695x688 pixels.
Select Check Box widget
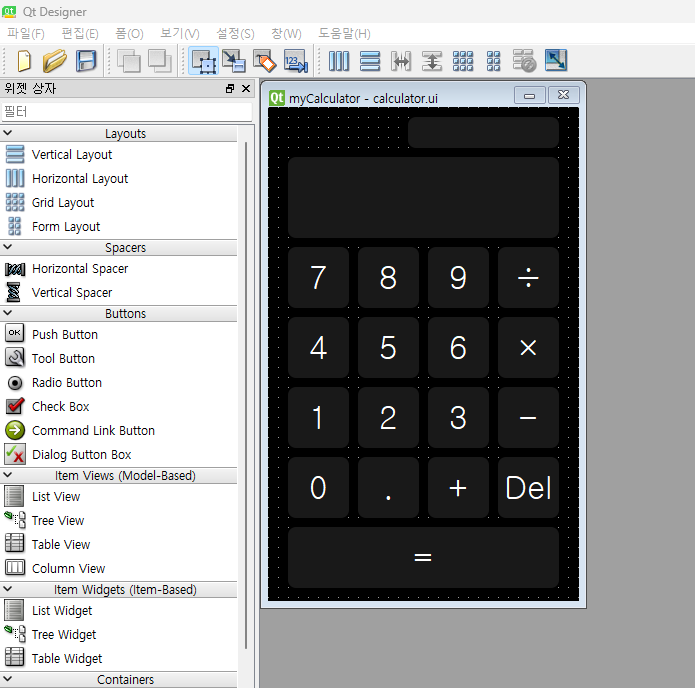(x=61, y=407)
